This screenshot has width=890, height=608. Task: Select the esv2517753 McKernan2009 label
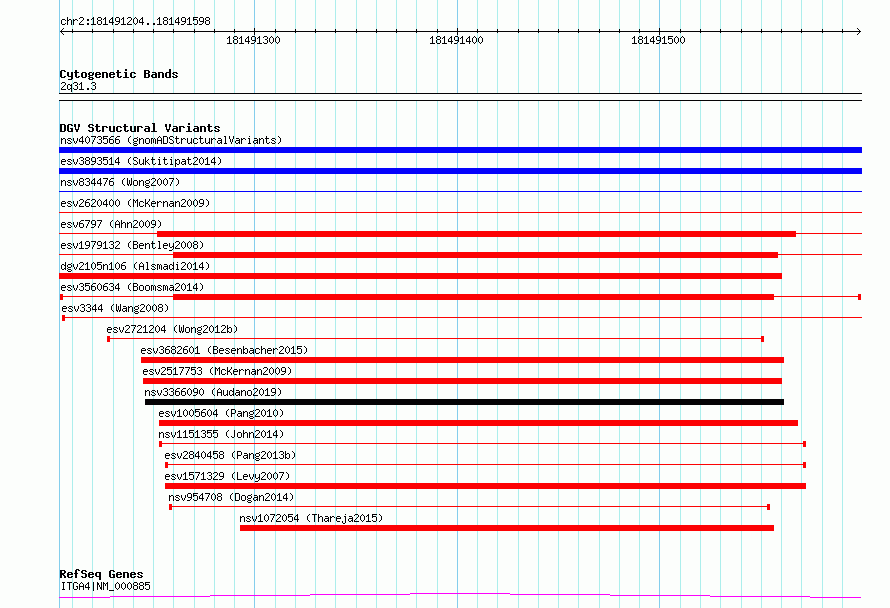[x=217, y=371]
